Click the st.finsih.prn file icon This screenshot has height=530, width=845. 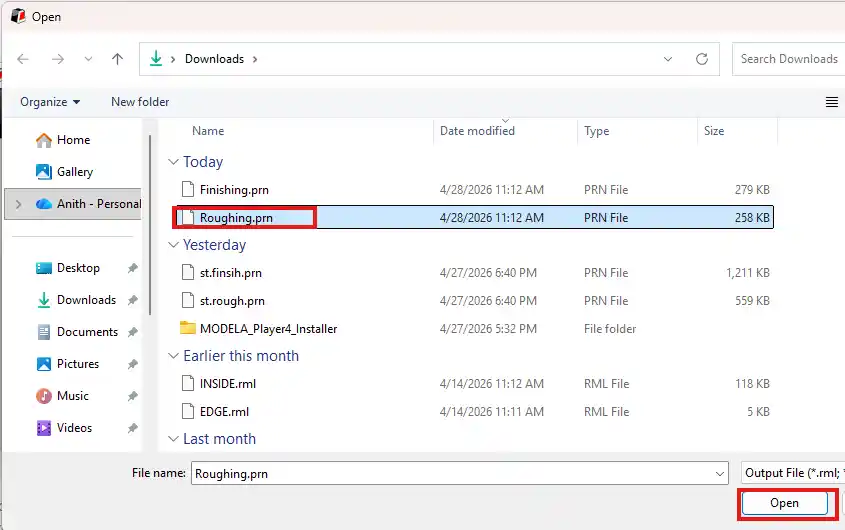pos(188,272)
